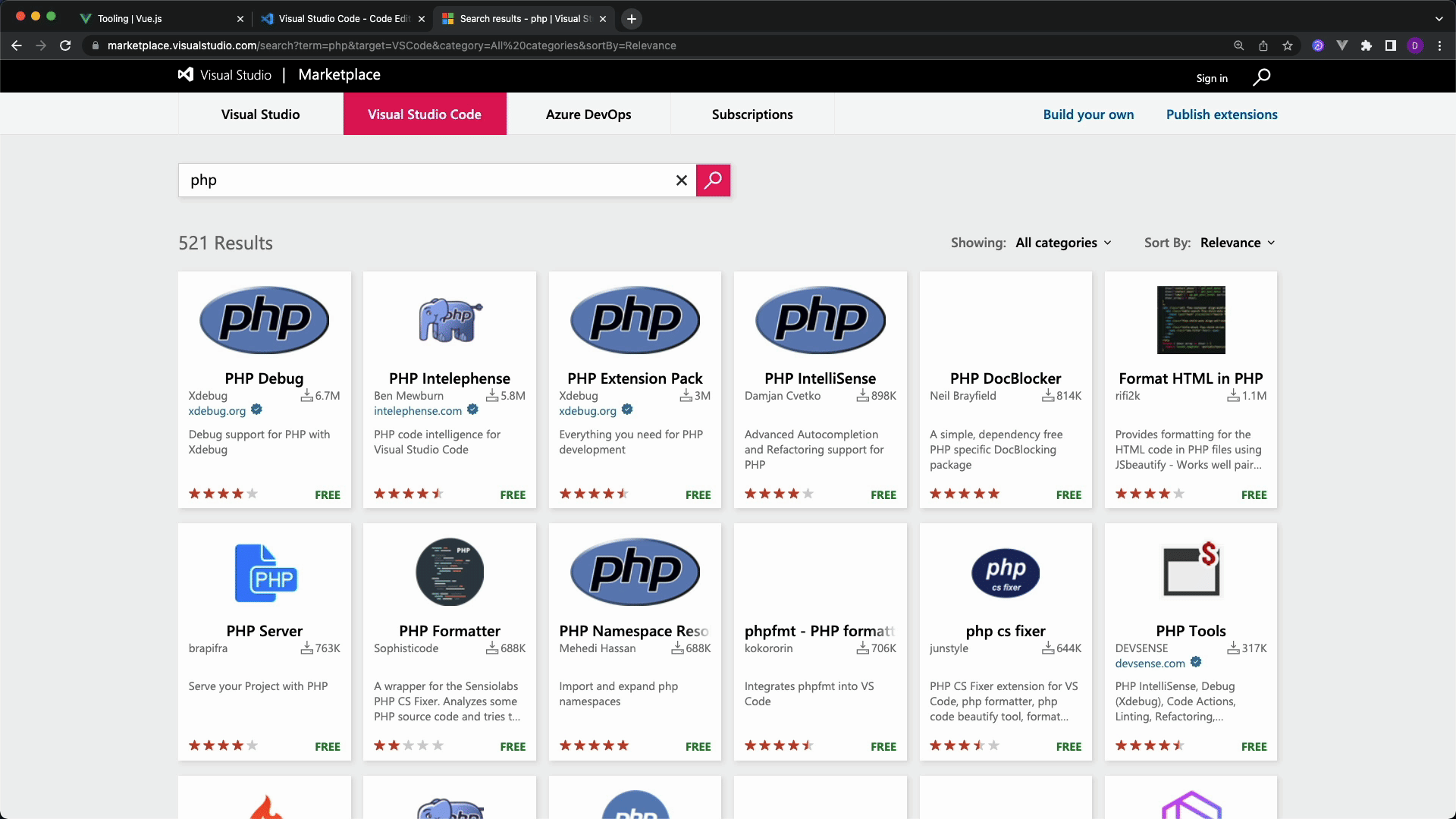Click the PHP Debug star rating

click(x=223, y=494)
